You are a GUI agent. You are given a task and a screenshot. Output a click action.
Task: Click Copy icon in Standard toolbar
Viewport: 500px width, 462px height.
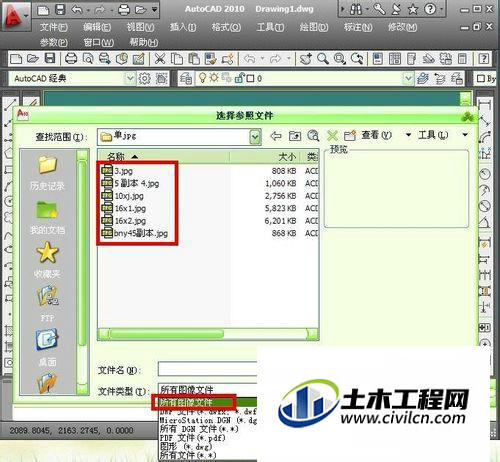click(x=177, y=59)
